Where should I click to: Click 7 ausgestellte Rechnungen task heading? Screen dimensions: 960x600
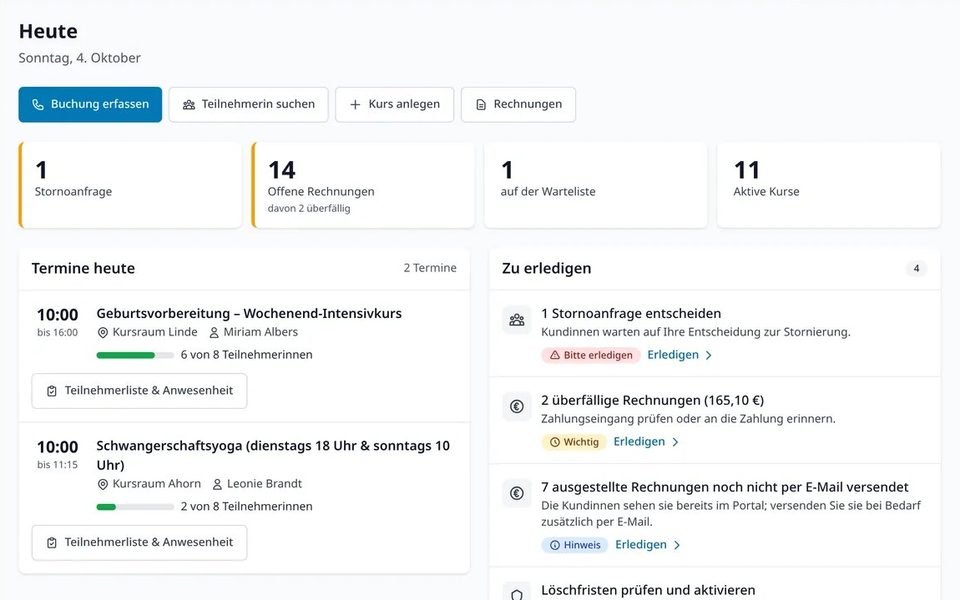click(x=725, y=488)
